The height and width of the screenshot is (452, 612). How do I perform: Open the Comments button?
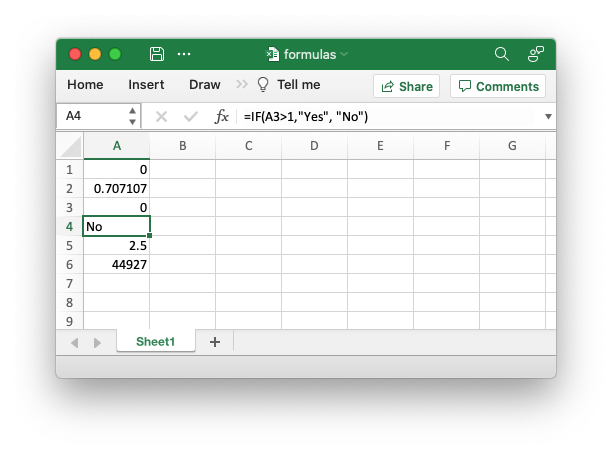[x=498, y=86]
